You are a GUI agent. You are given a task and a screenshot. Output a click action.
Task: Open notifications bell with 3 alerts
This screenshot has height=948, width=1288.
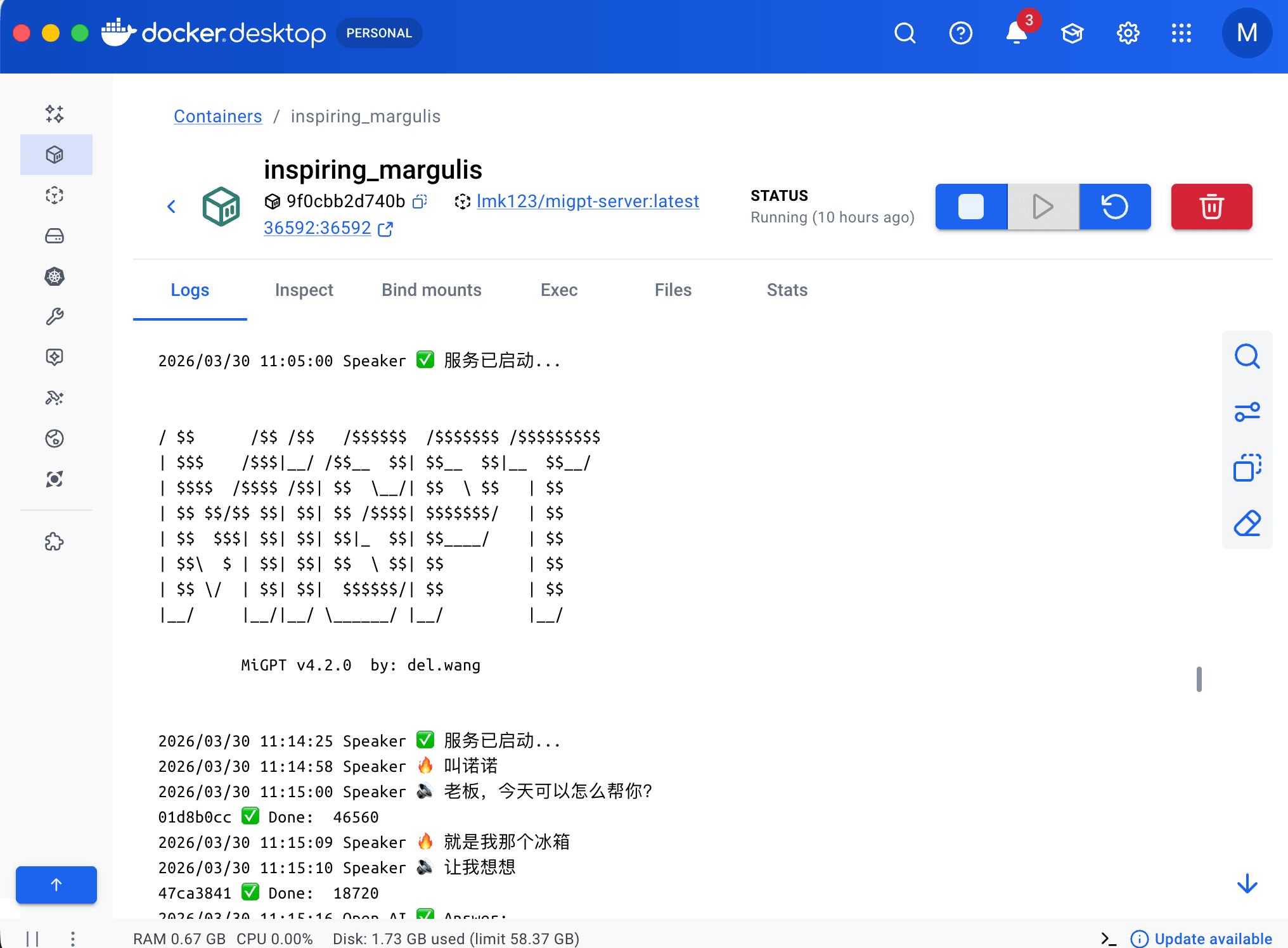[x=1016, y=33]
